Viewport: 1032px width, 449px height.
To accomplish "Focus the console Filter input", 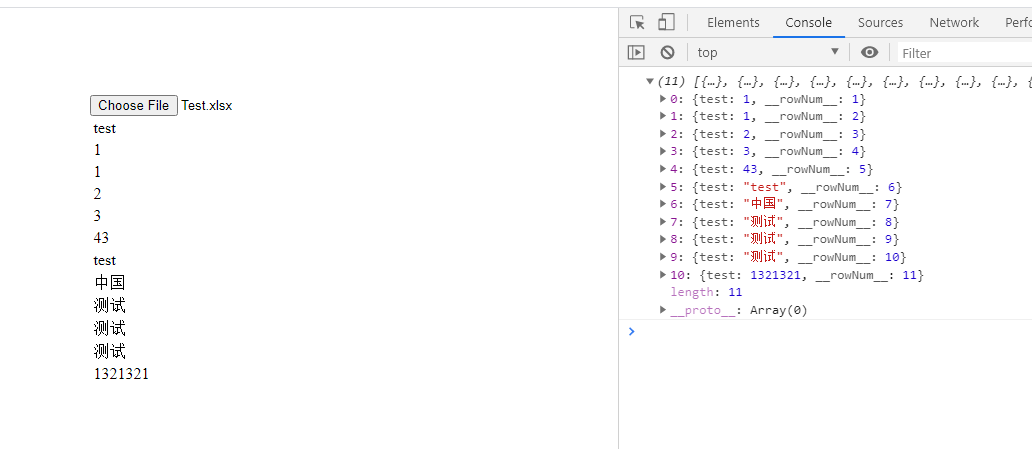I will [x=964, y=53].
